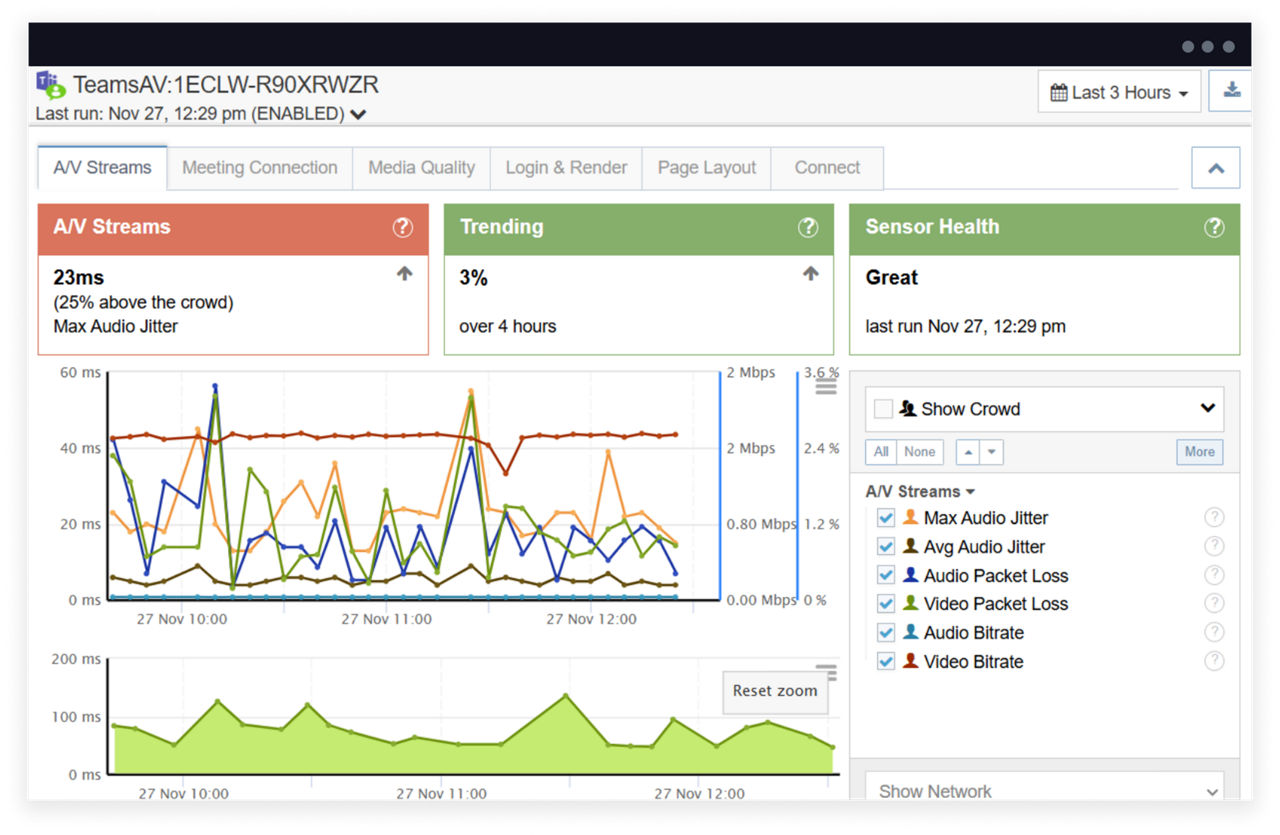Enable the Show Crowd checkbox
Image resolution: width=1280 pixels, height=835 pixels.
tap(883, 409)
